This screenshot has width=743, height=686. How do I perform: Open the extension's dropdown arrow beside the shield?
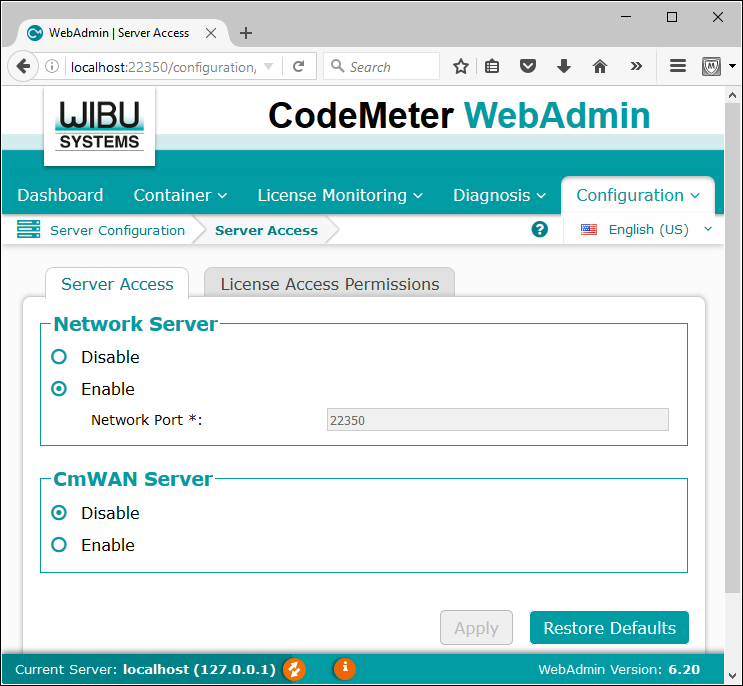tap(732, 66)
